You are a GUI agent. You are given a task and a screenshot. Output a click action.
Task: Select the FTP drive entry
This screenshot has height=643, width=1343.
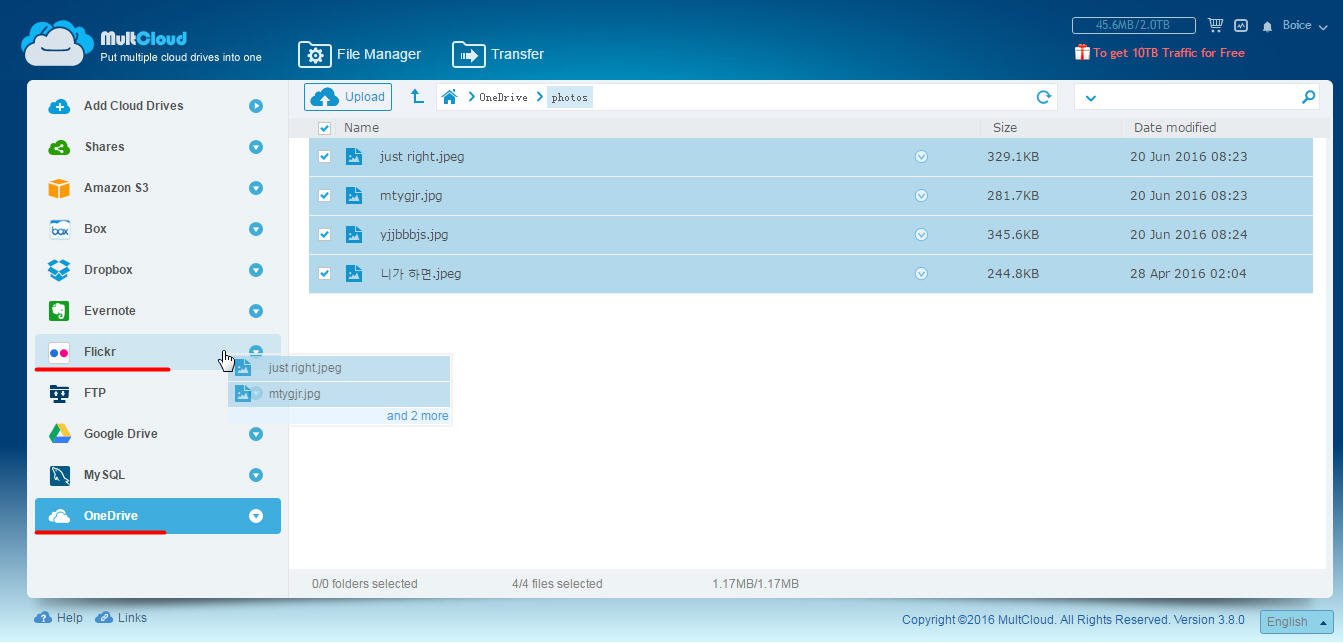[x=158, y=393]
